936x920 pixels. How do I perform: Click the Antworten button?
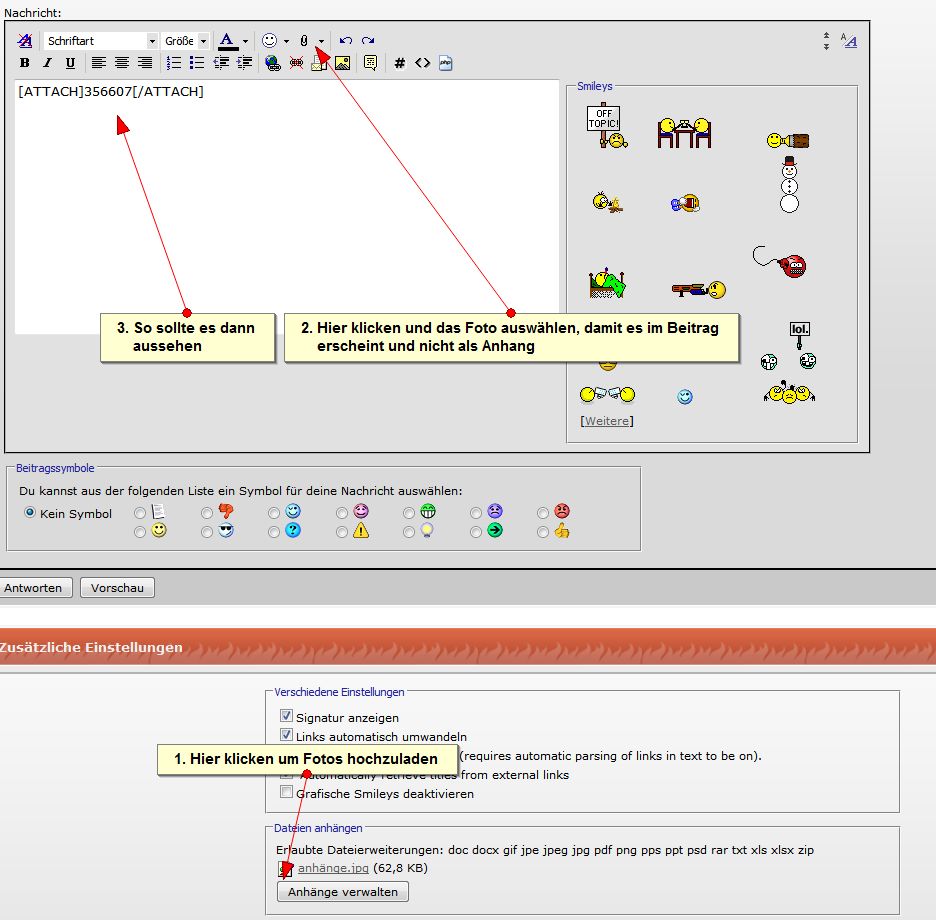pyautogui.click(x=34, y=587)
